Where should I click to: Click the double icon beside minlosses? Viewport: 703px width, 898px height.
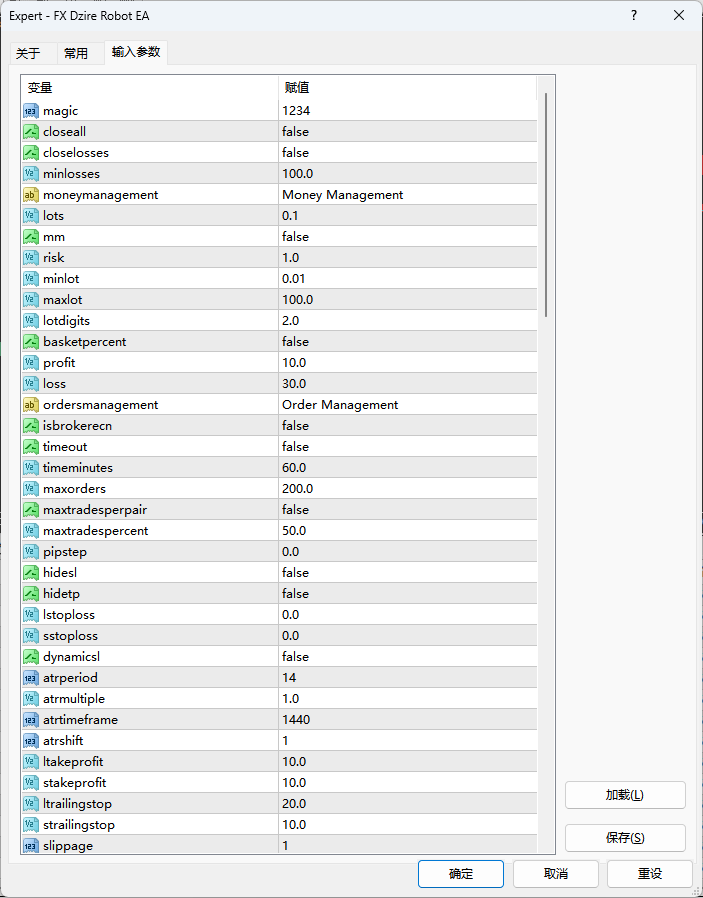pos(30,174)
